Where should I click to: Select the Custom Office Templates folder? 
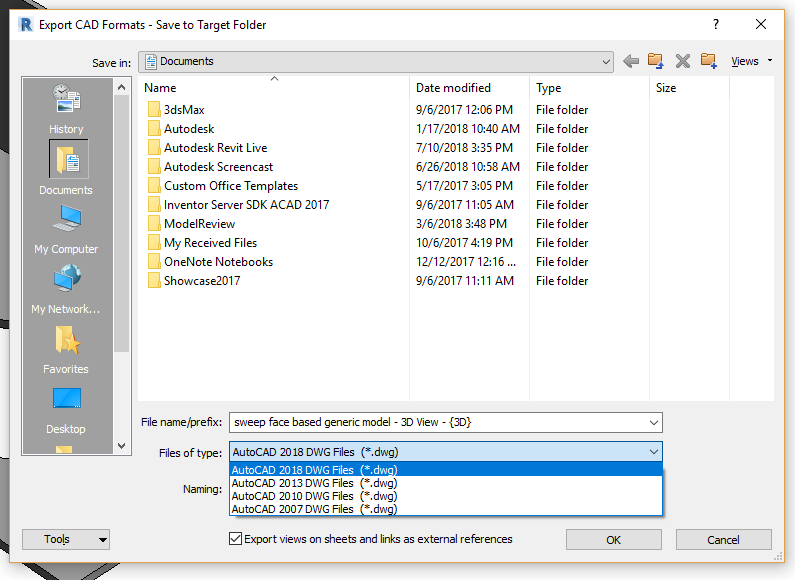point(231,186)
